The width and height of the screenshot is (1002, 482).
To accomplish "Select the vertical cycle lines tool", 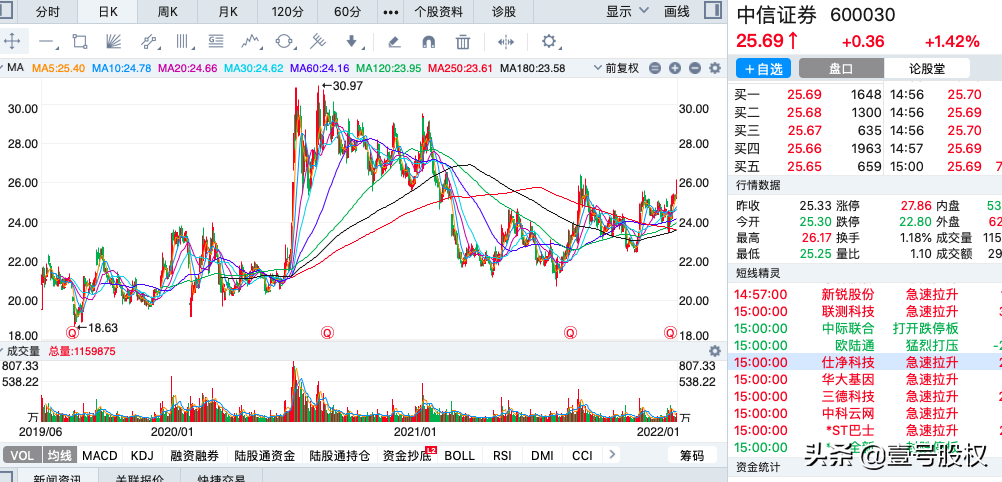I will pos(183,42).
